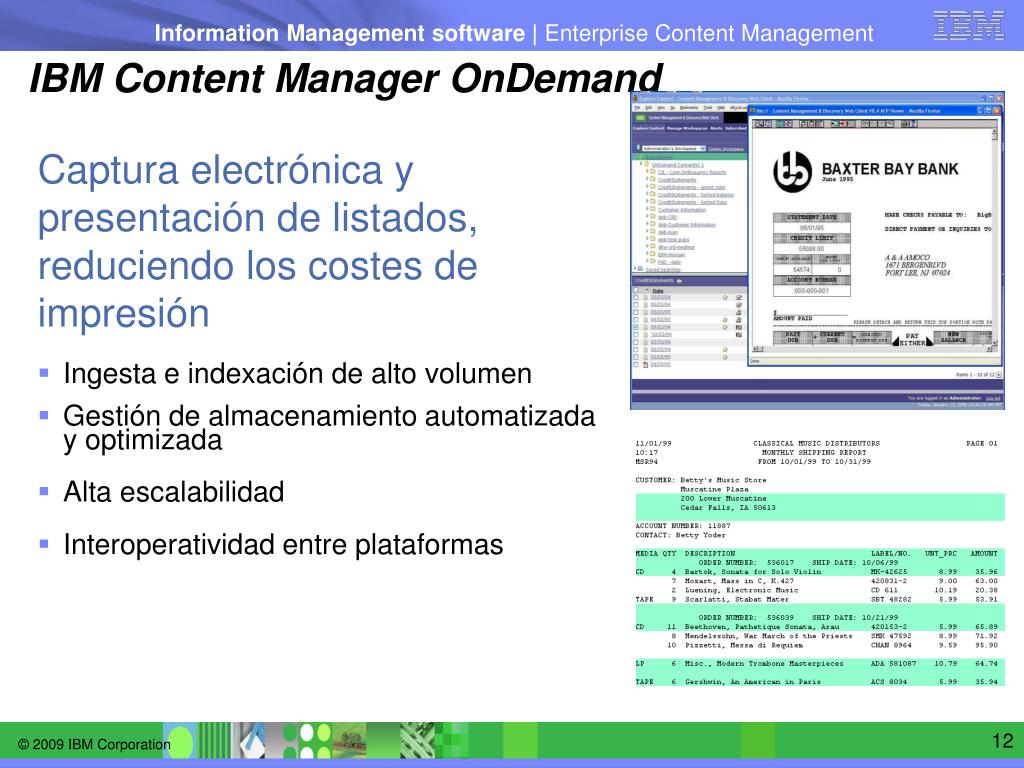Click the slide title IBM Content Manager OnDemand
Viewport: 1024px width, 768px height.
[x=346, y=78]
